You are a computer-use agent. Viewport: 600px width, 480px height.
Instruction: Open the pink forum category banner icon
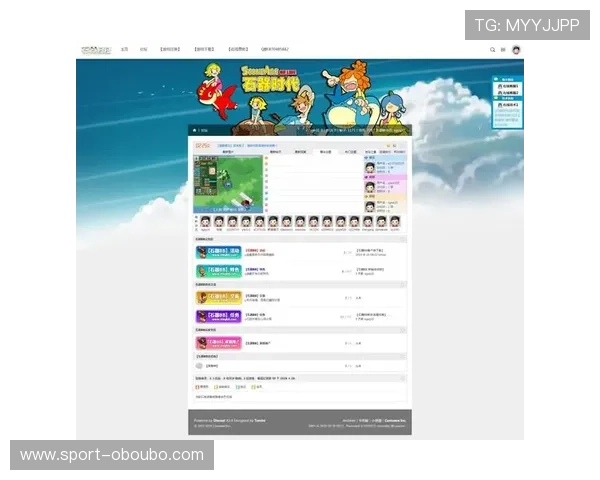(218, 342)
